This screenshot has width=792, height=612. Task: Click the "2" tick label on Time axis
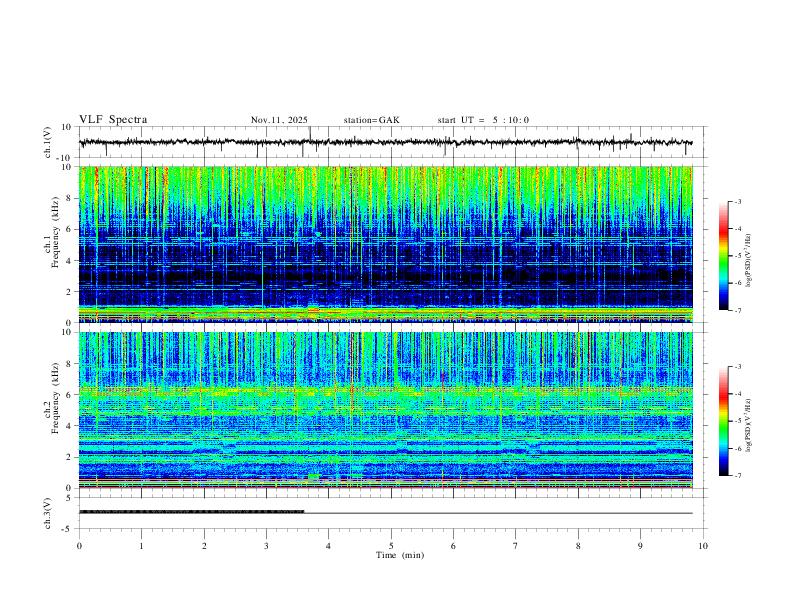(x=204, y=546)
